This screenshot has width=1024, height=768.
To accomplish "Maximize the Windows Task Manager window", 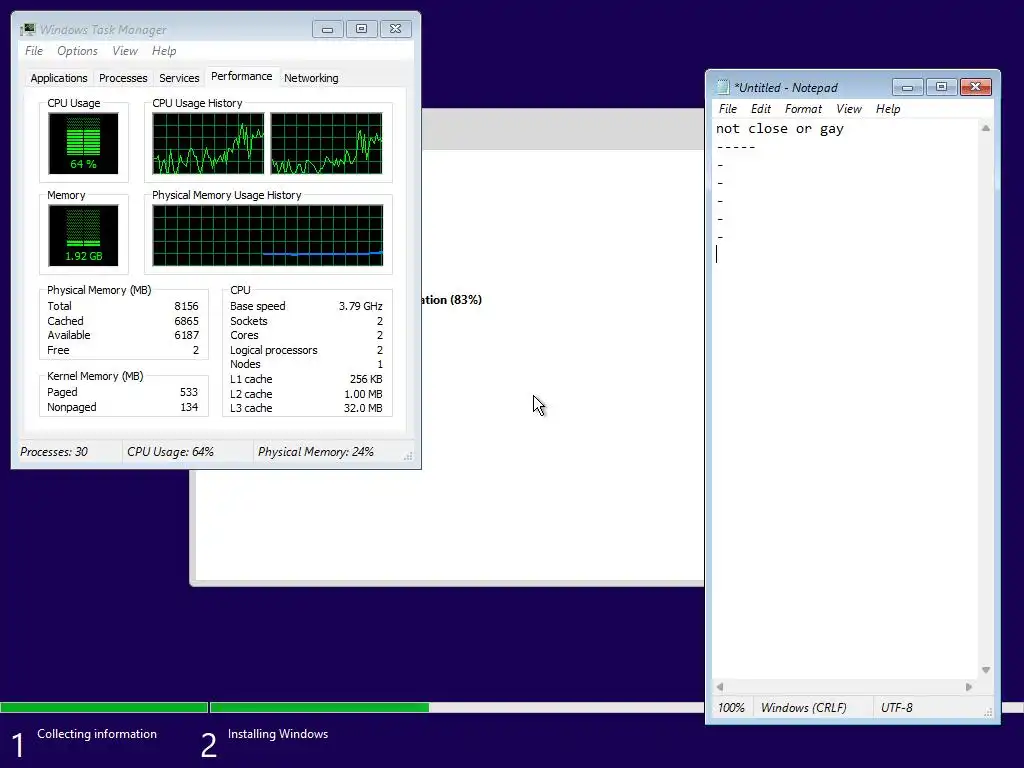I will coord(361,29).
